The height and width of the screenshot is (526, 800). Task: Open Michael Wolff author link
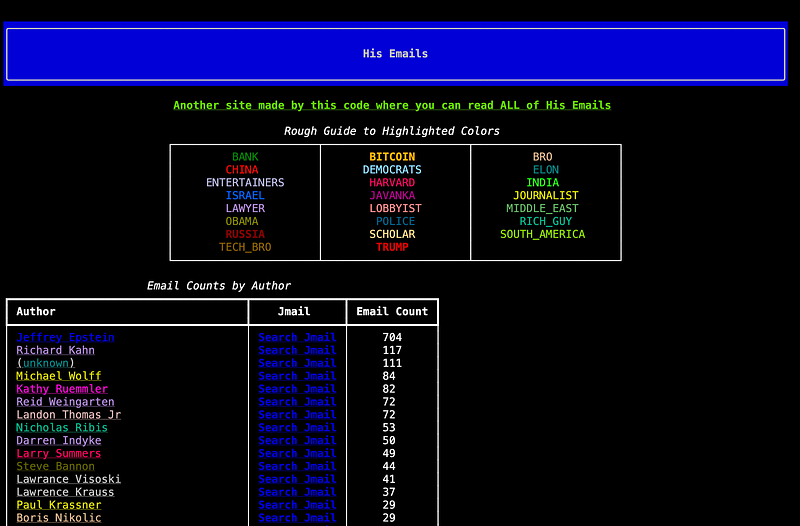pyautogui.click(x=59, y=375)
